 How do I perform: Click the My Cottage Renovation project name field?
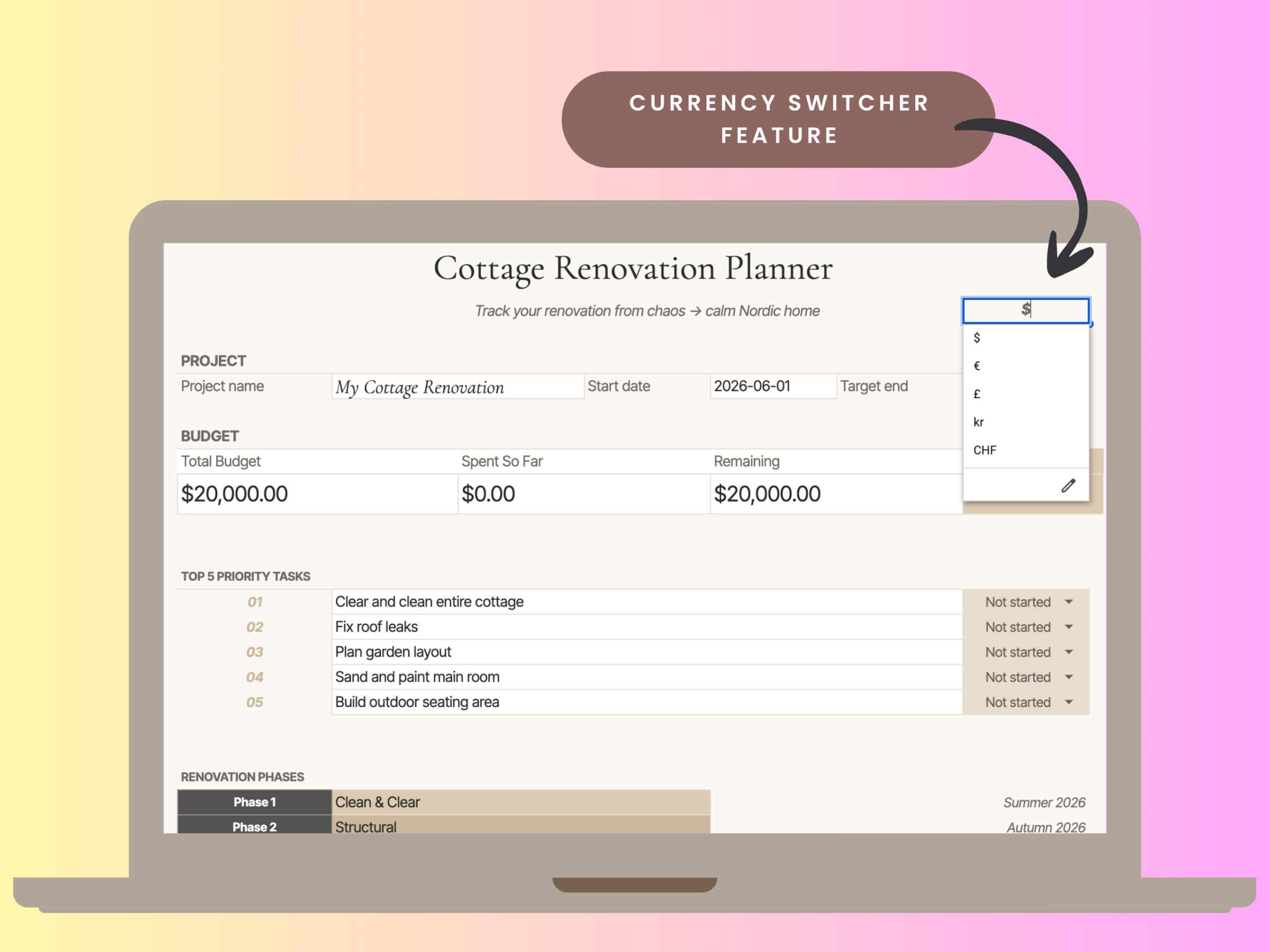tap(457, 387)
